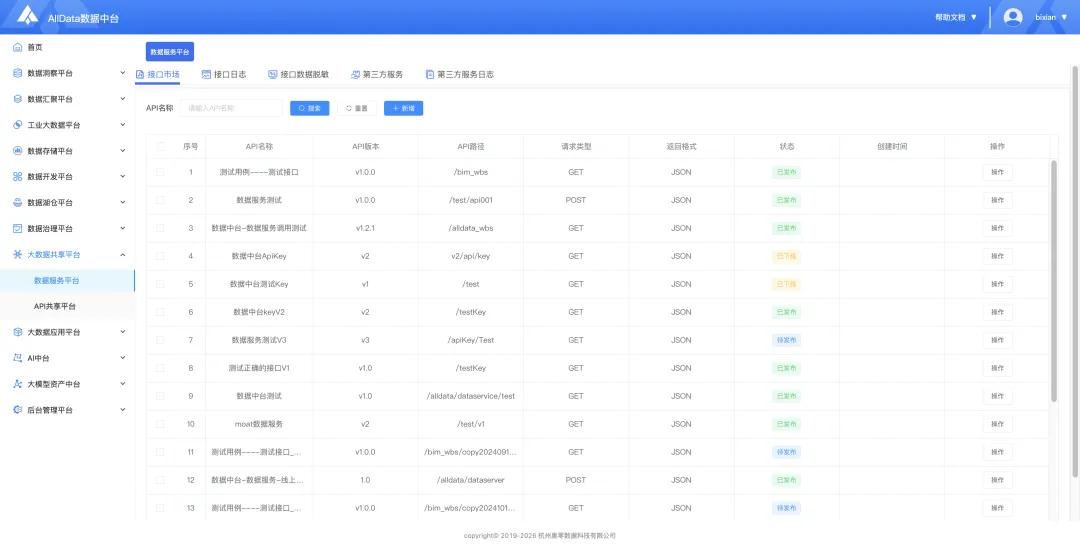Click the 接口日志 tab icon
This screenshot has height=547, width=1080.
point(206,74)
